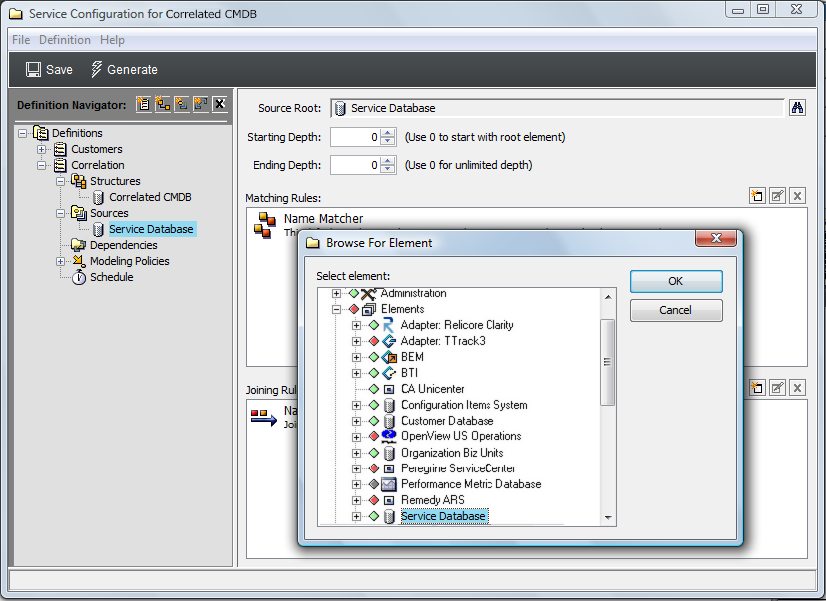Expand Adapter: Relicore Clarity node

[356, 326]
